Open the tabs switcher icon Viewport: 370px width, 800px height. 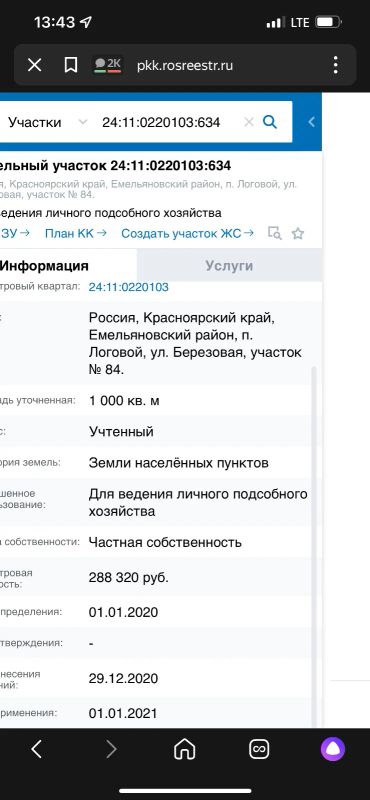pyautogui.click(x=259, y=749)
